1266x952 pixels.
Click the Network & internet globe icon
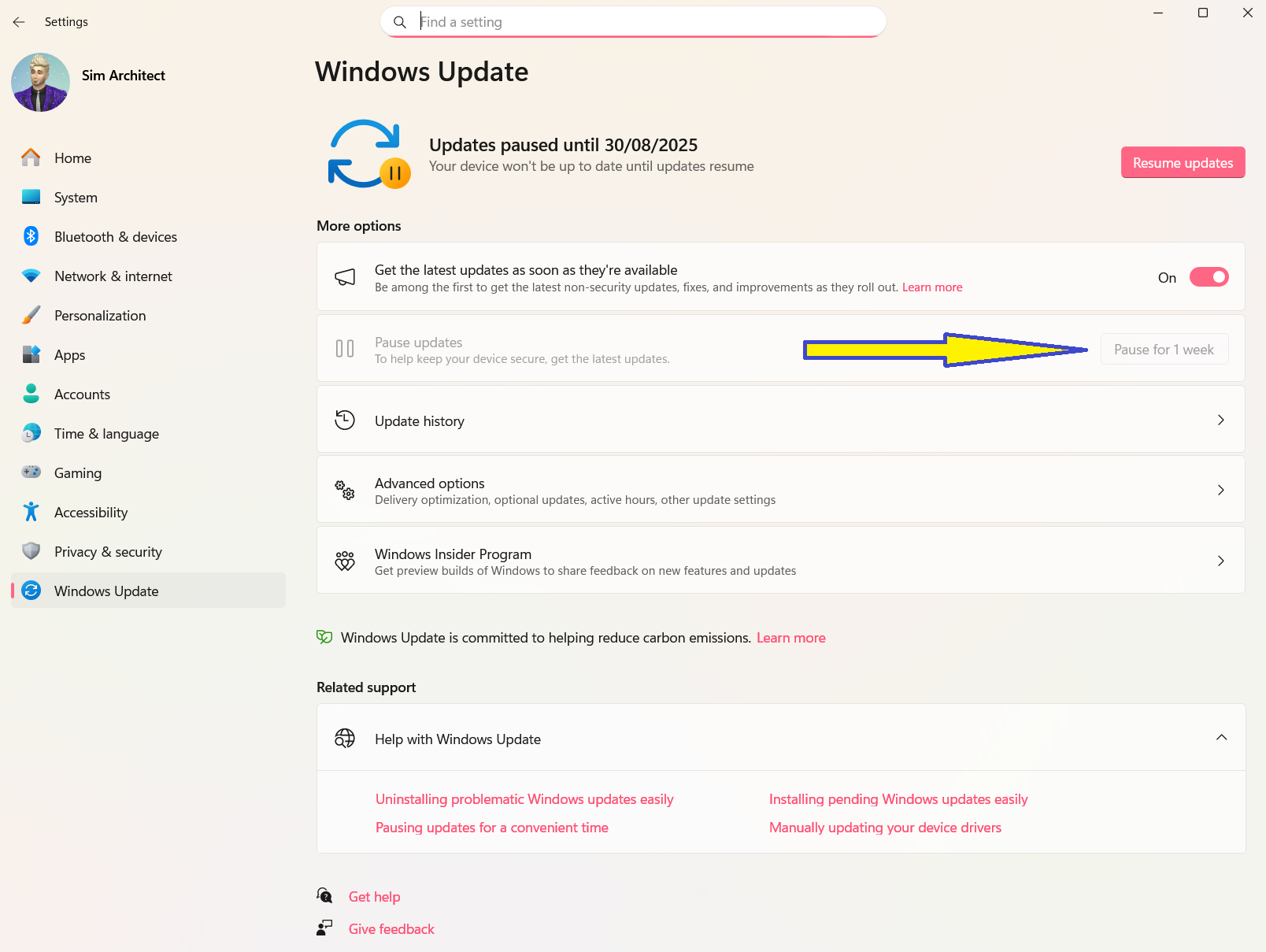coord(31,276)
